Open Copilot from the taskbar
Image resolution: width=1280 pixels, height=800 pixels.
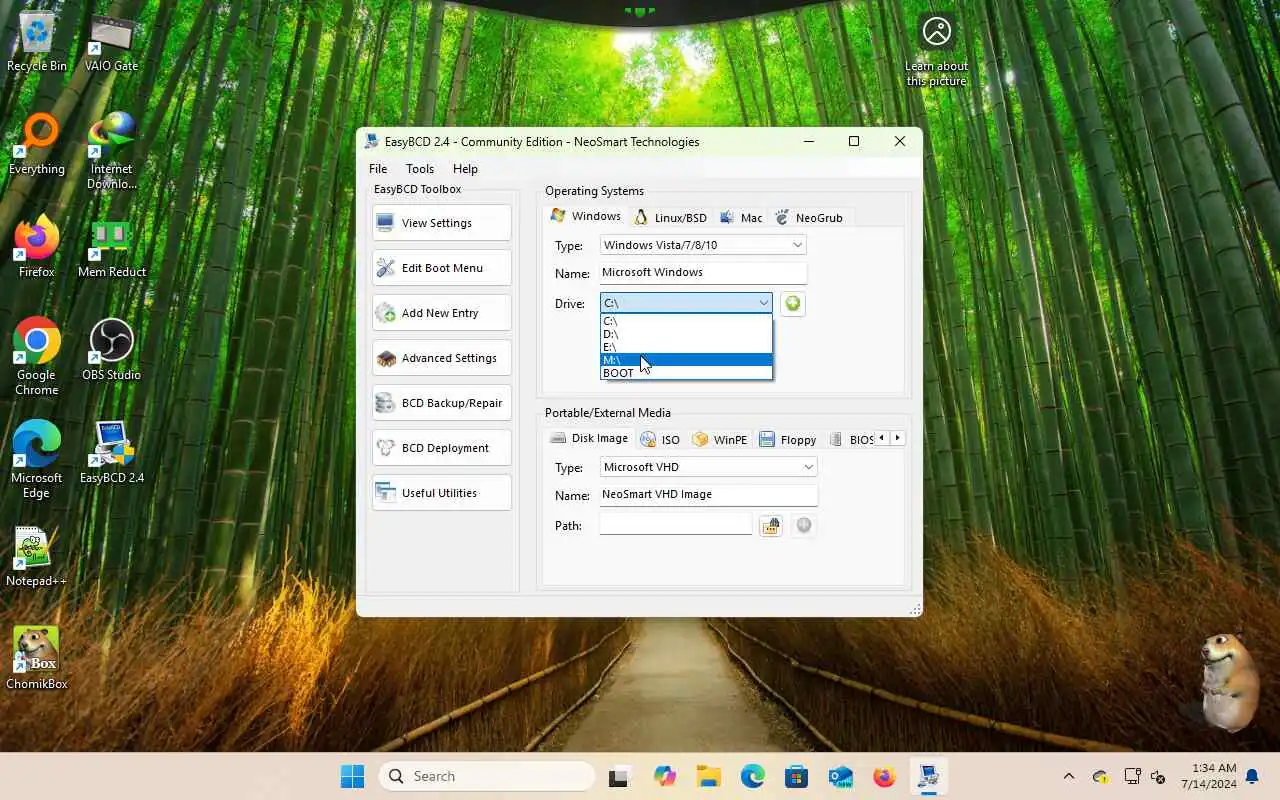point(665,776)
